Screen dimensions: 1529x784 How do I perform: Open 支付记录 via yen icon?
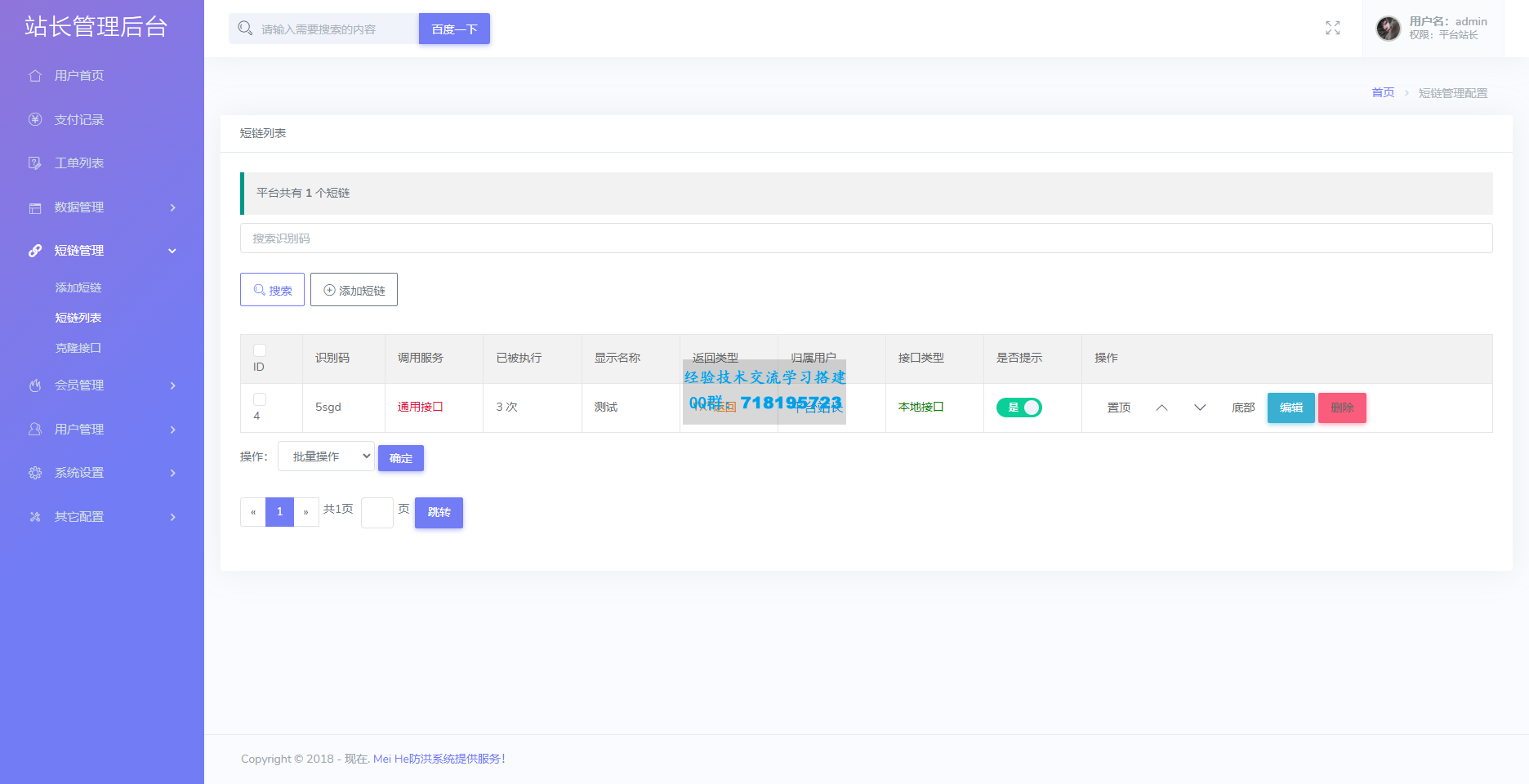[x=35, y=119]
